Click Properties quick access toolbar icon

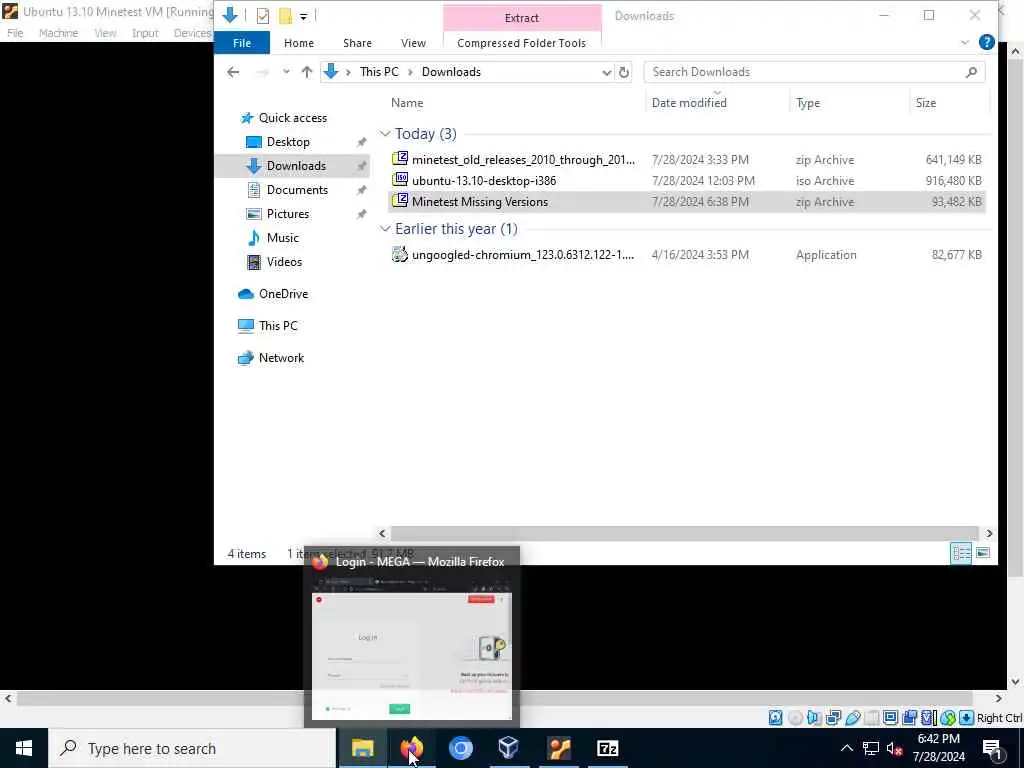pyautogui.click(x=263, y=16)
